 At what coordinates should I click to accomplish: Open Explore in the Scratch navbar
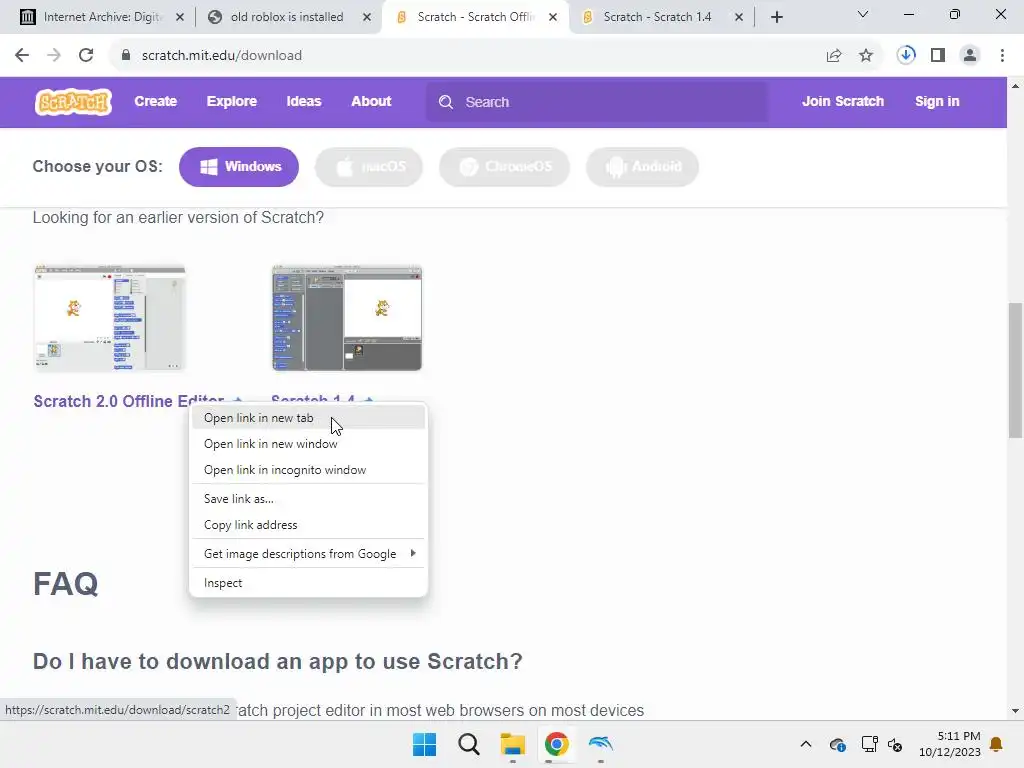tap(232, 101)
